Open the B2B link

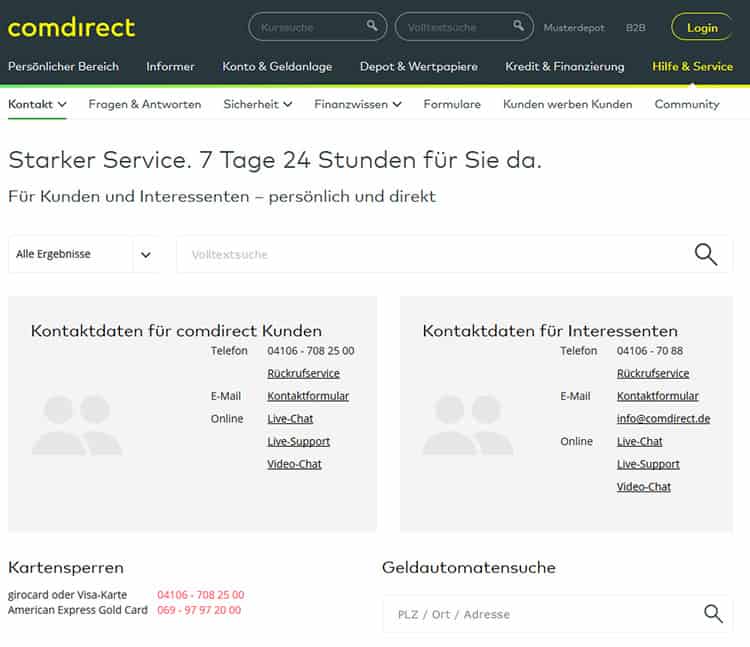[635, 28]
